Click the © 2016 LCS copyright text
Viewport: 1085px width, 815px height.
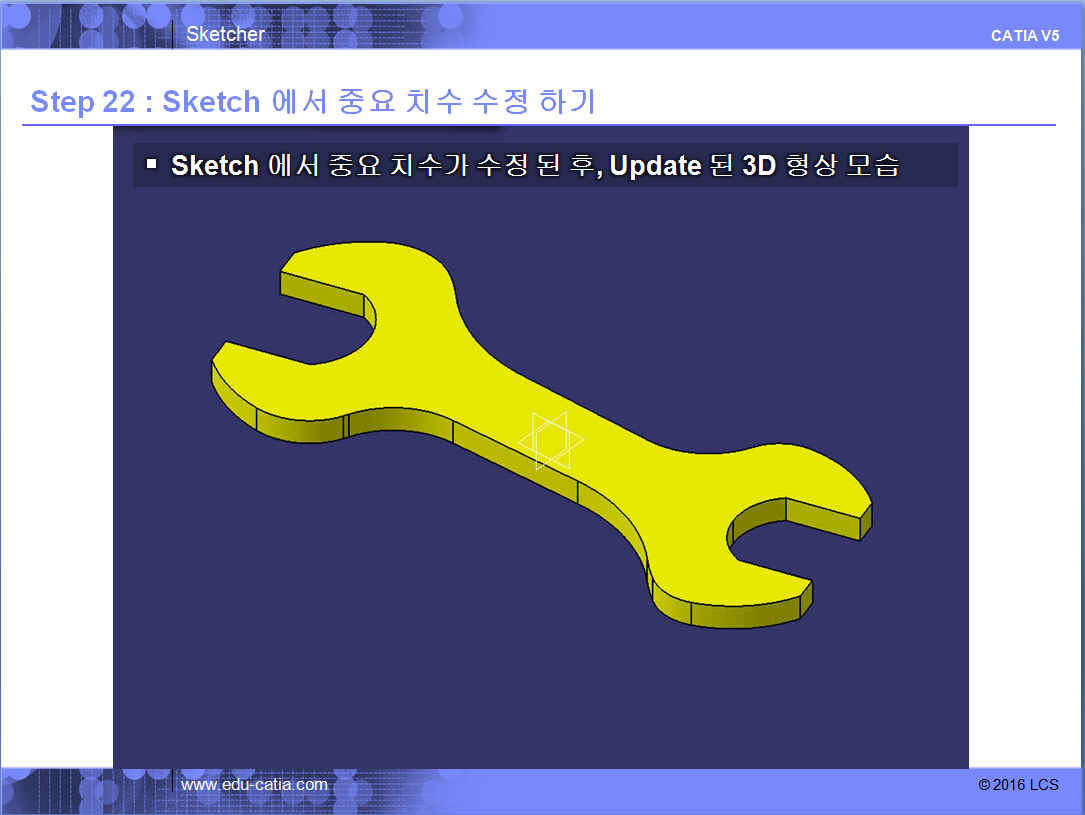coord(1018,785)
